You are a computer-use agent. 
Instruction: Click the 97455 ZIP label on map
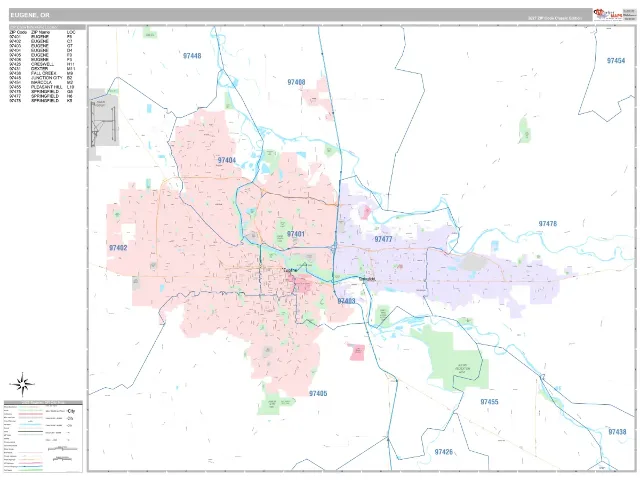pos(489,402)
